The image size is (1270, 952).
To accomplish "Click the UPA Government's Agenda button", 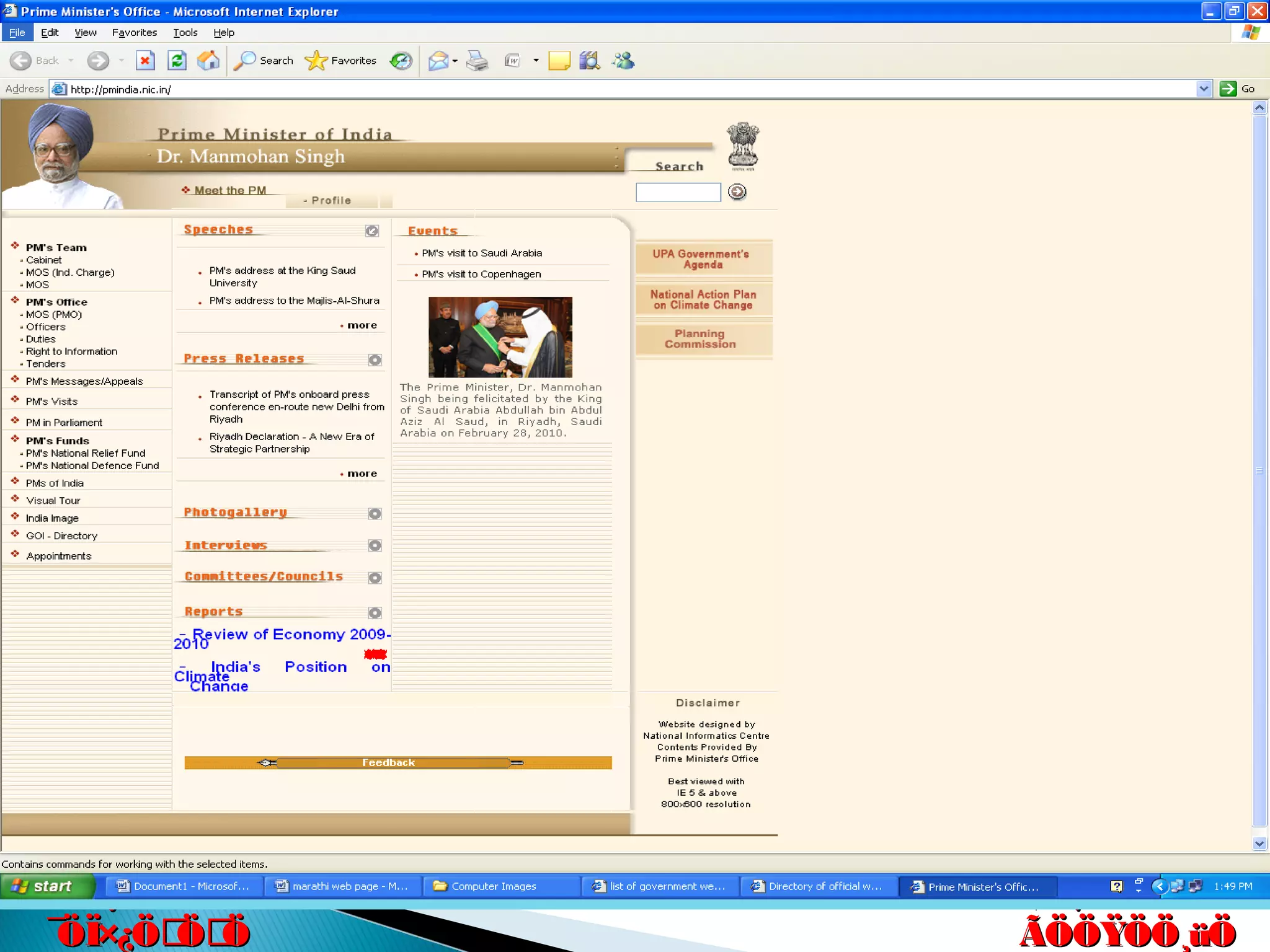I will click(x=703, y=259).
